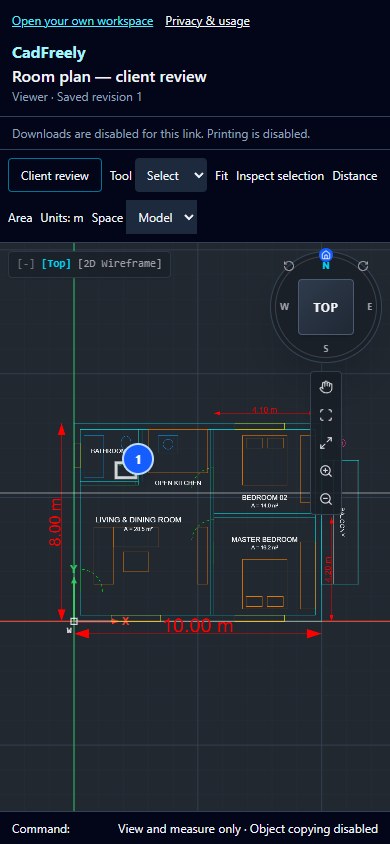Open the [2D Wireframe] visual style menu
The width and height of the screenshot is (390, 844).
pyautogui.click(x=119, y=264)
